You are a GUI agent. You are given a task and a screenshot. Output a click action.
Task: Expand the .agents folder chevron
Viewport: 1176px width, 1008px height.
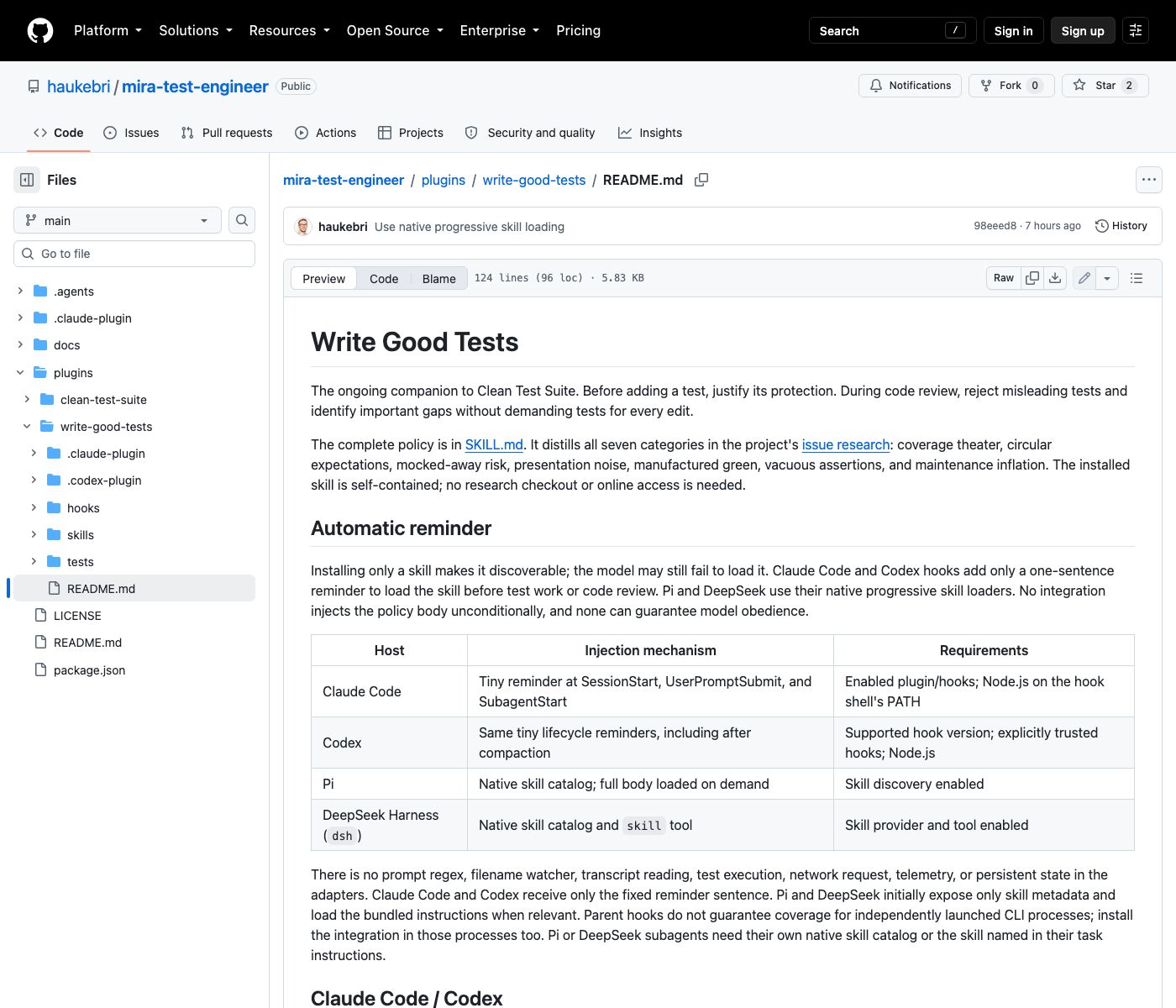[x=20, y=291]
